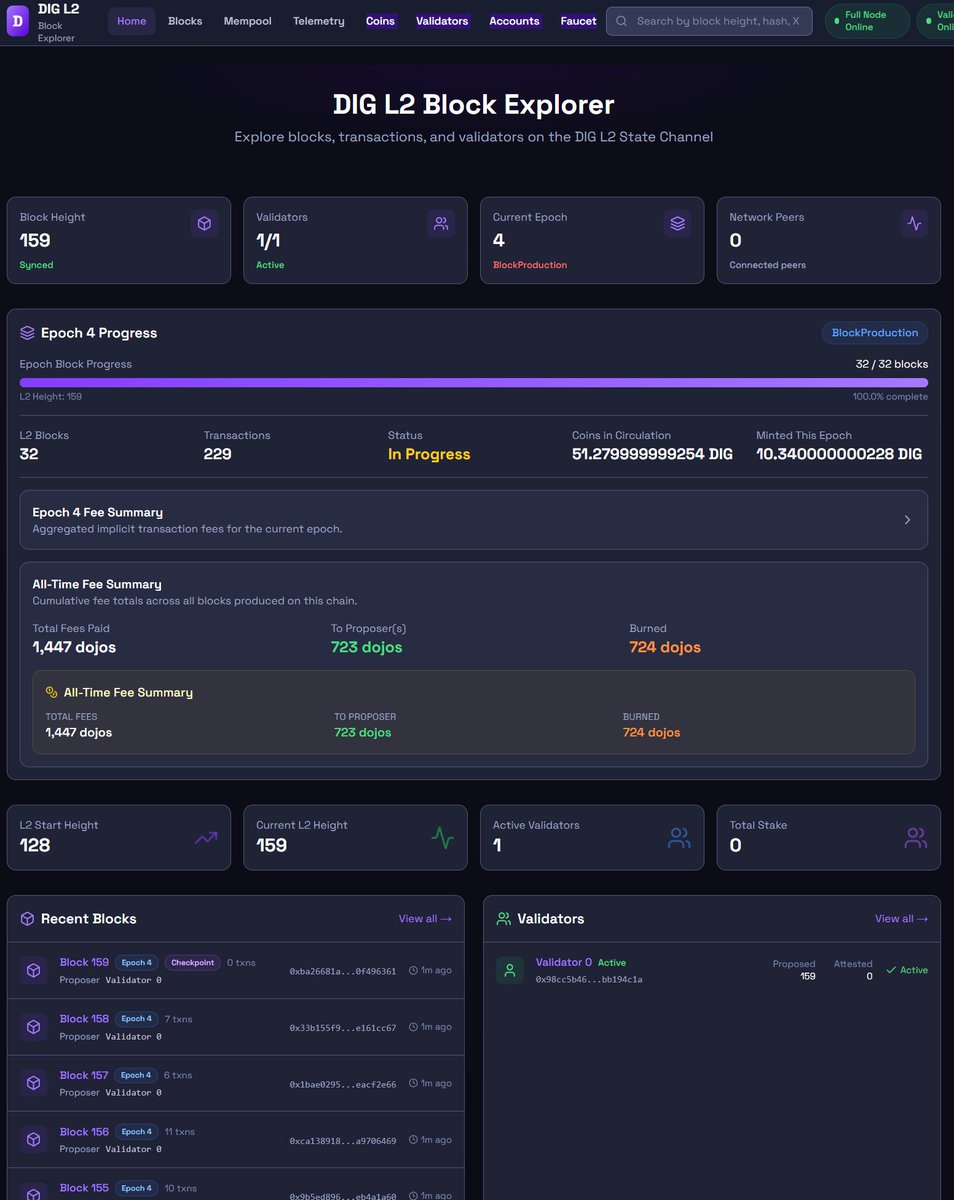The image size is (954, 1200).
Task: Click the BlockProduction badge in Epoch Progress
Action: [875, 333]
